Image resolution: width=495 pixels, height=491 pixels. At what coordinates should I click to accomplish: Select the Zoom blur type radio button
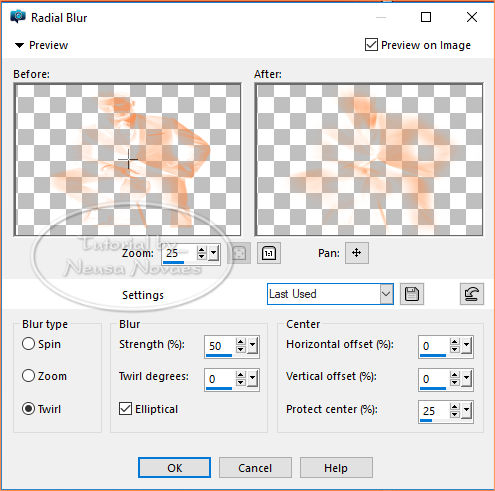pos(28,376)
